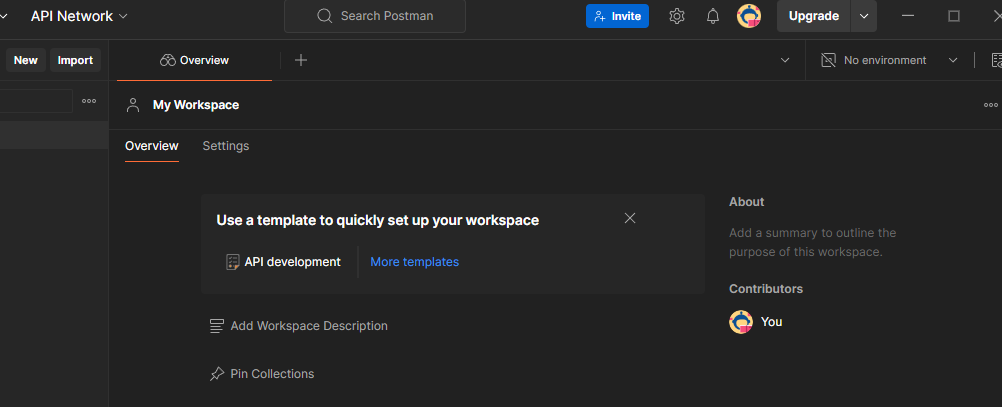The height and width of the screenshot is (407, 1002).
Task: Open the More templates link
Action: coord(415,262)
